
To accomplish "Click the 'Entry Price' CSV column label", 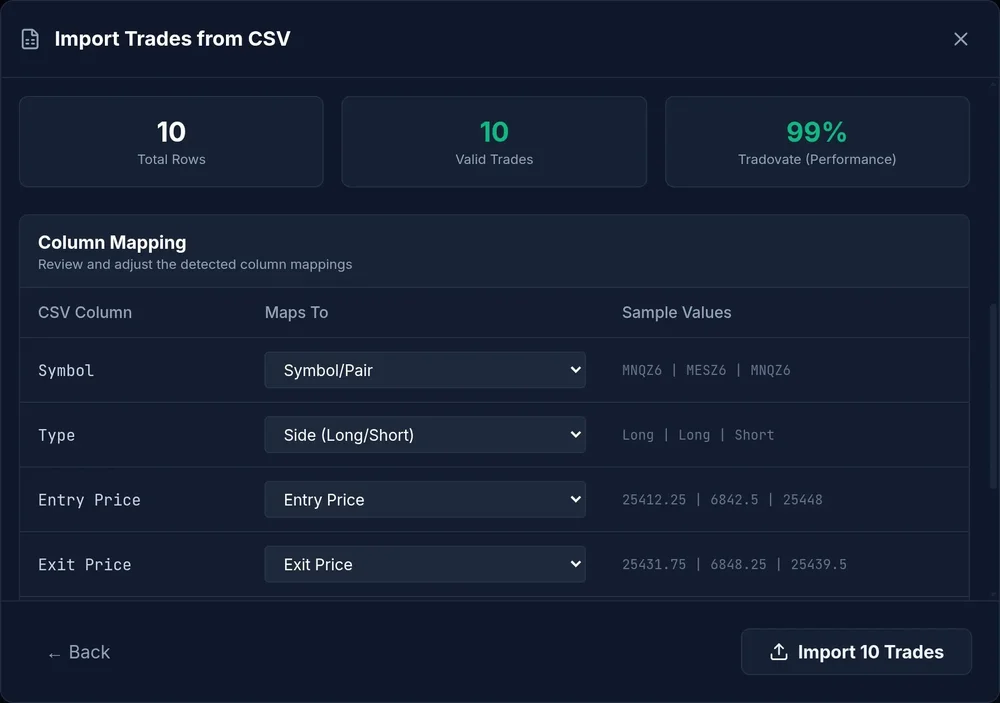I will [89, 500].
